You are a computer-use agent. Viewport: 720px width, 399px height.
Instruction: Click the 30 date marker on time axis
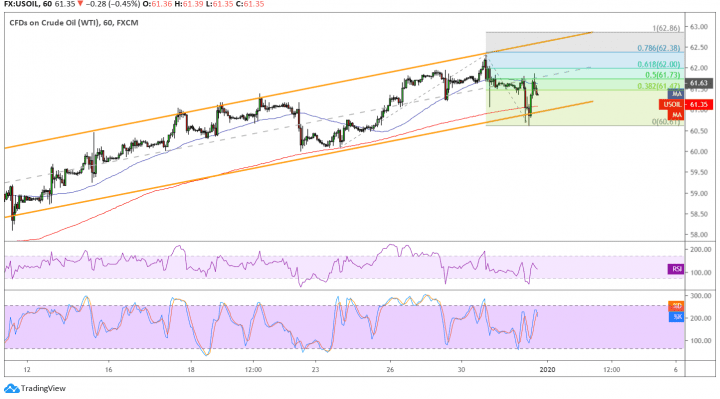461,370
